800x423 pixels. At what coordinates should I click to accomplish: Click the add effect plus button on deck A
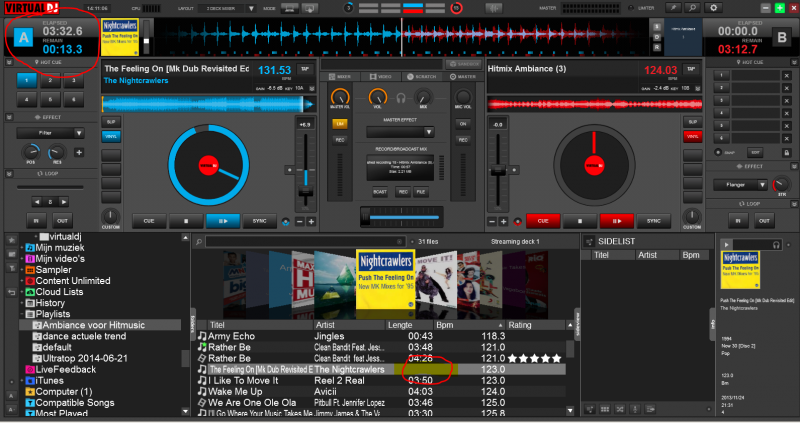coord(79,152)
